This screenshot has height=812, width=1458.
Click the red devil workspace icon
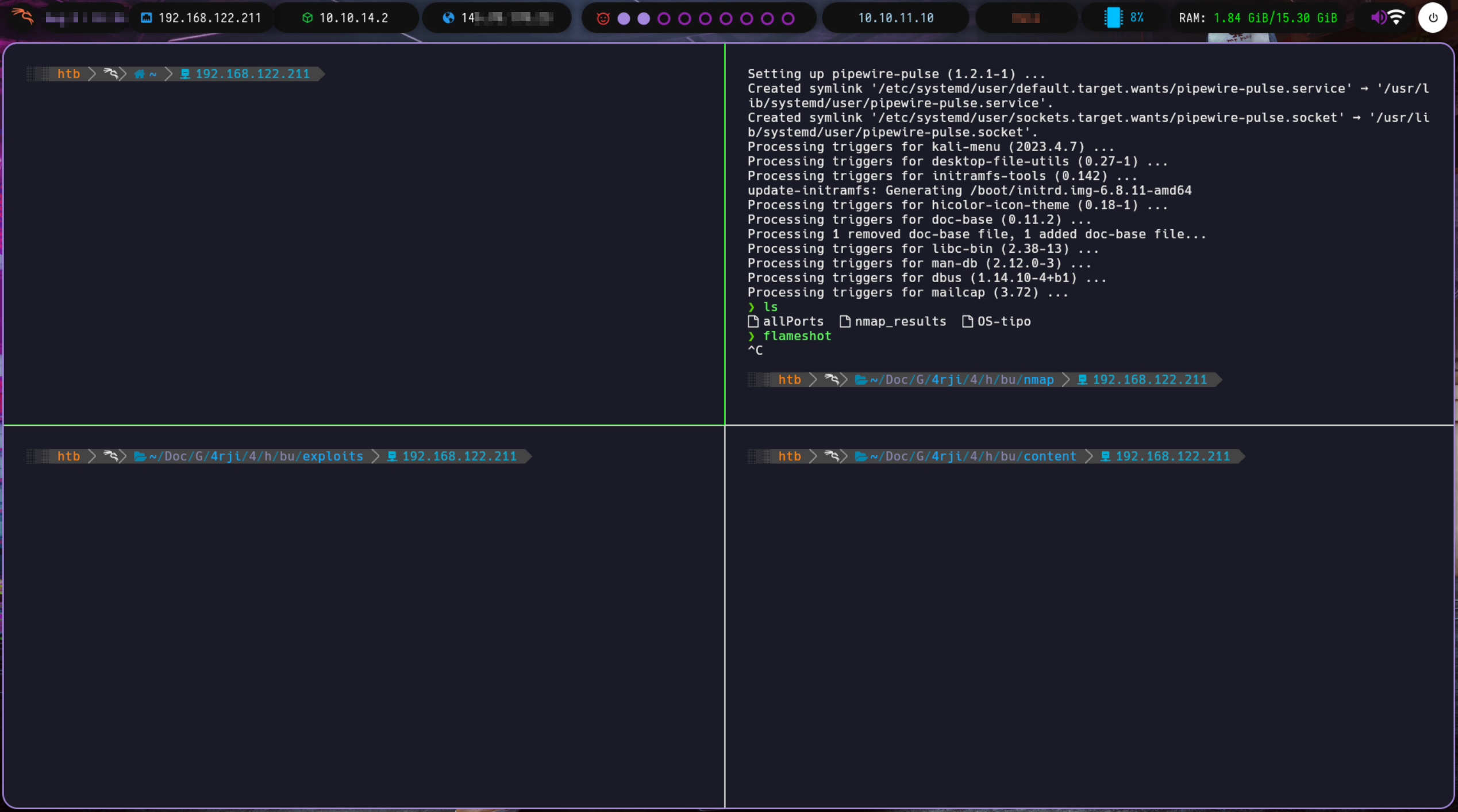tap(602, 18)
